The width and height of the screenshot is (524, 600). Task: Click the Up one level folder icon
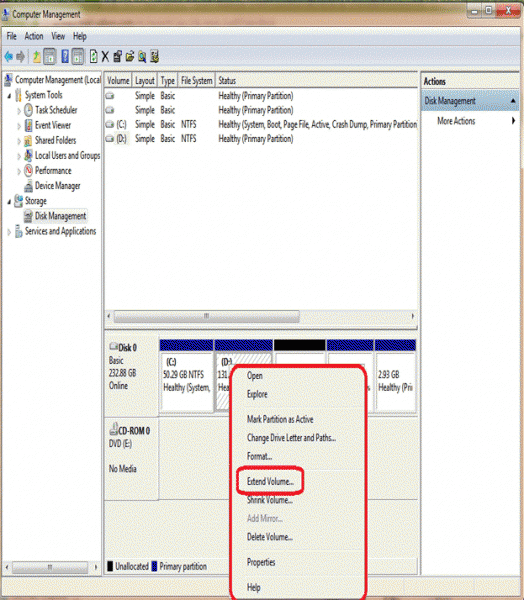[36, 57]
